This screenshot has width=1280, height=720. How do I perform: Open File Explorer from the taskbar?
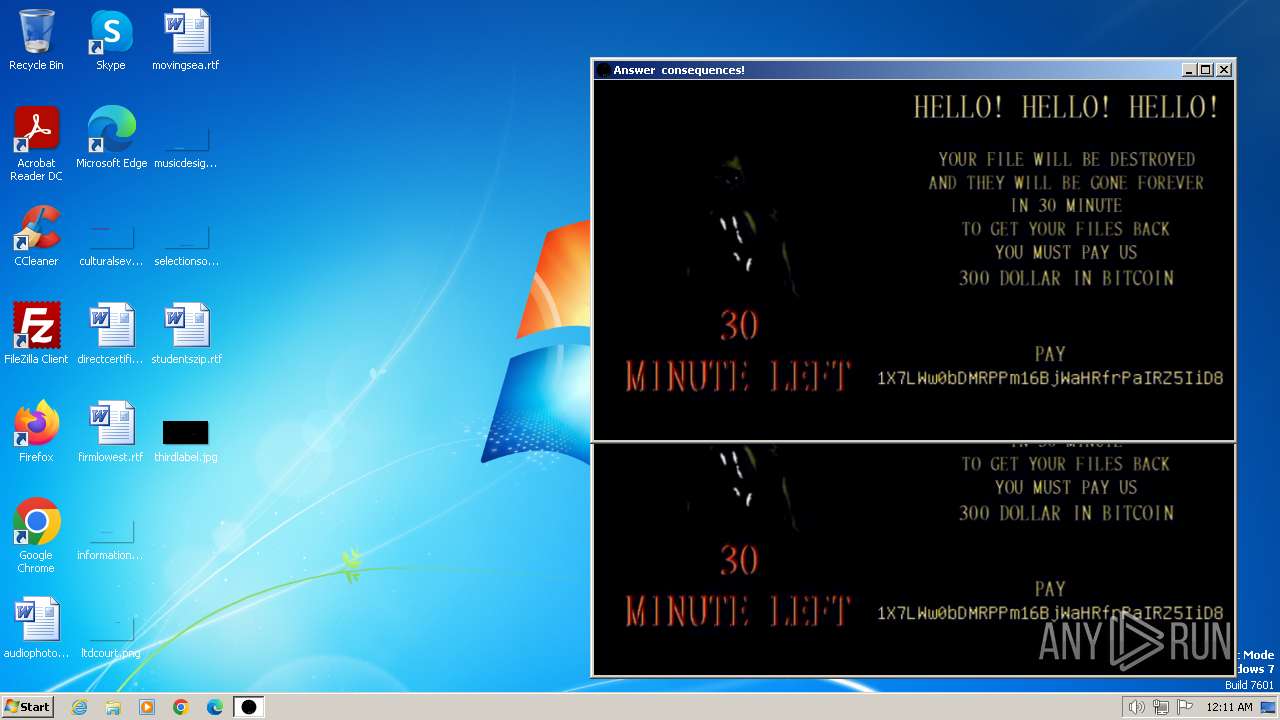[x=113, y=707]
